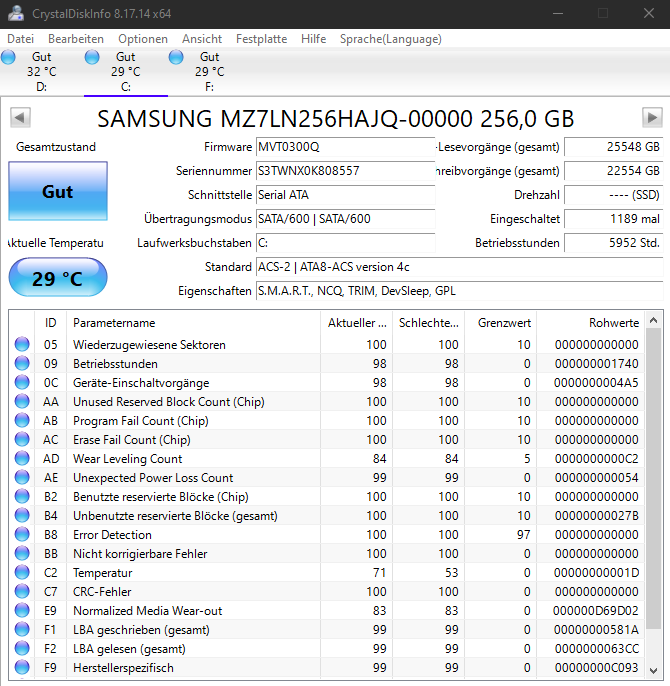This screenshot has height=686, width=670.
Task: Click status orb of CRC-Fehler row
Action: click(x=22, y=592)
